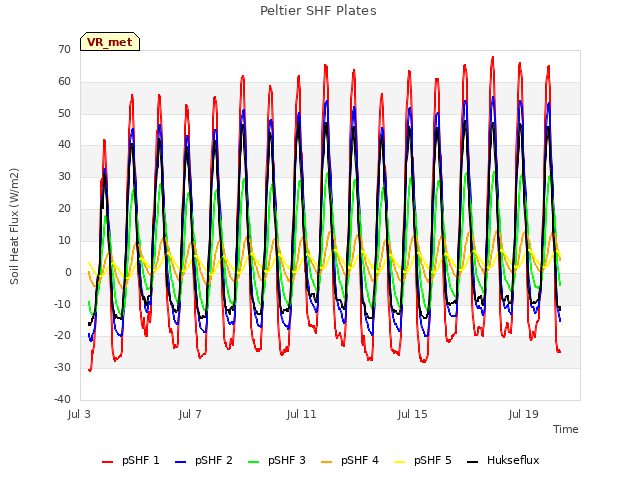Image resolution: width=640 pixels, height=480 pixels.
Task: Click the 20 y-axis tick label
Action: (64, 208)
